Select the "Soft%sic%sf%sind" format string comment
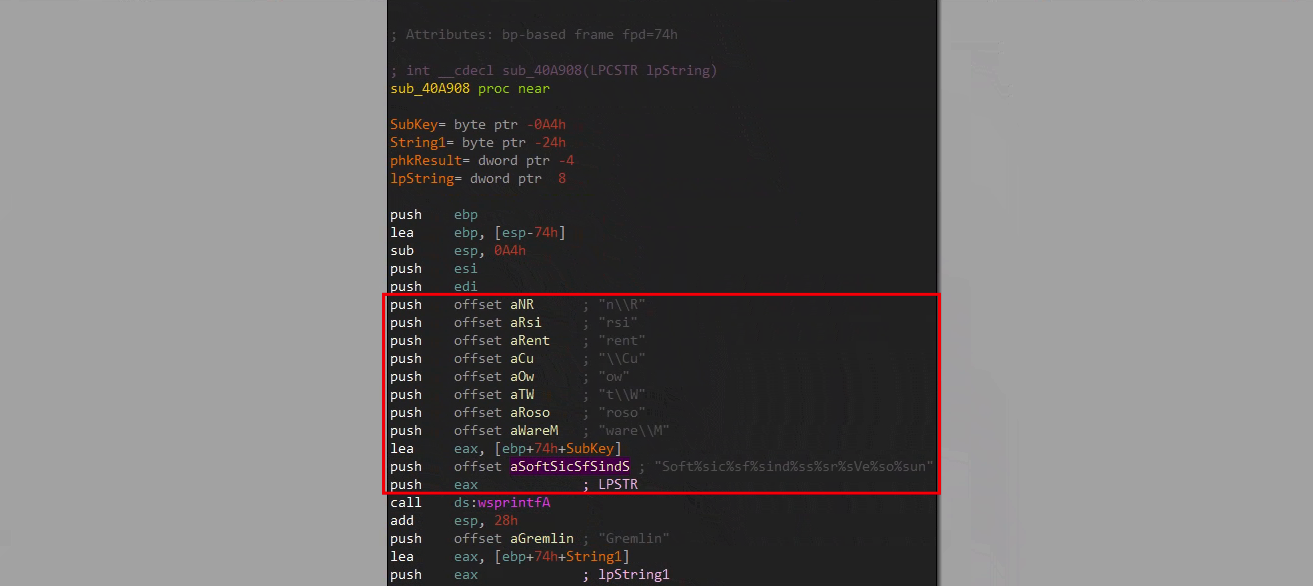The image size is (1313, 586). (x=794, y=467)
